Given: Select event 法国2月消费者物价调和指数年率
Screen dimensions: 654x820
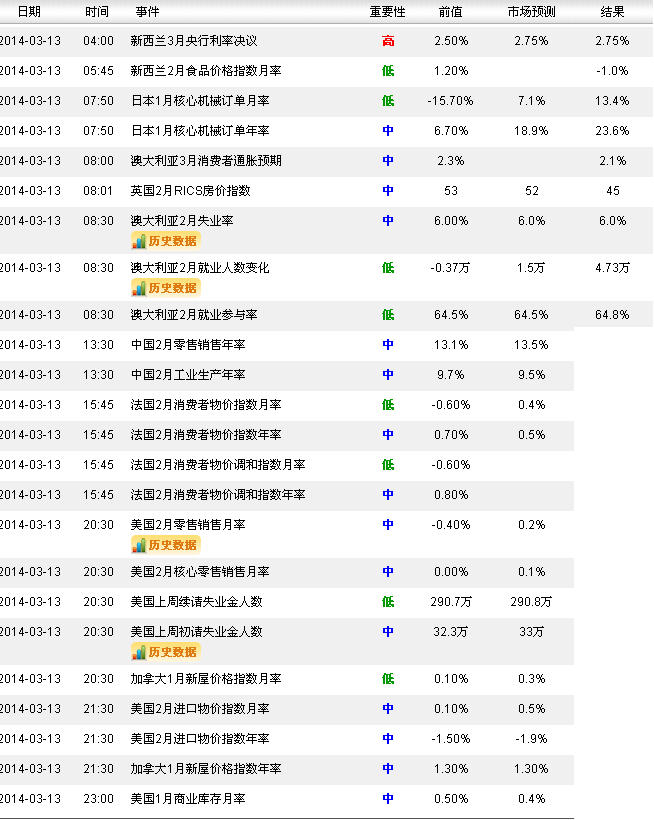Looking at the screenshot, I should [x=217, y=495].
